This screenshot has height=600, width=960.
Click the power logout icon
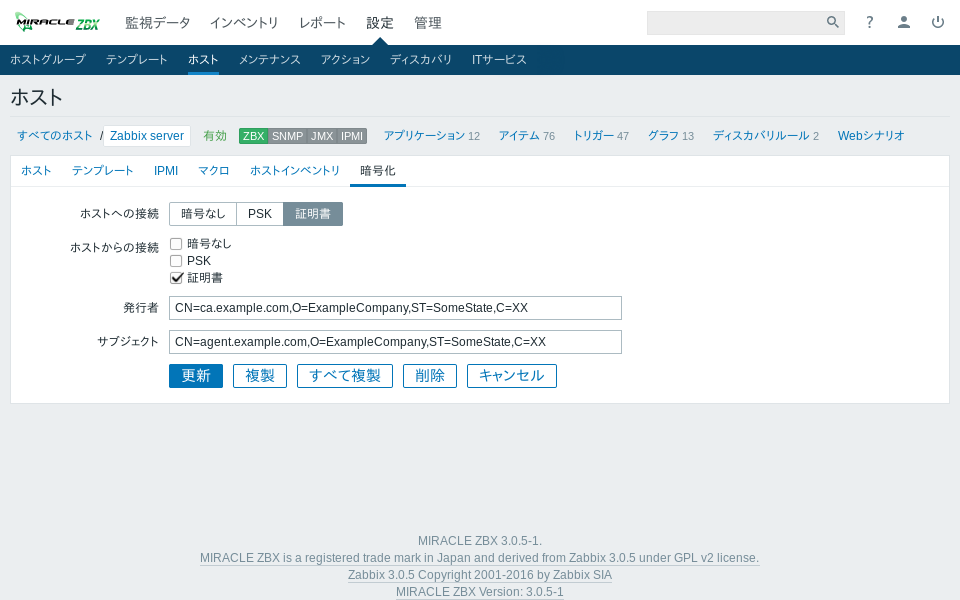[938, 22]
